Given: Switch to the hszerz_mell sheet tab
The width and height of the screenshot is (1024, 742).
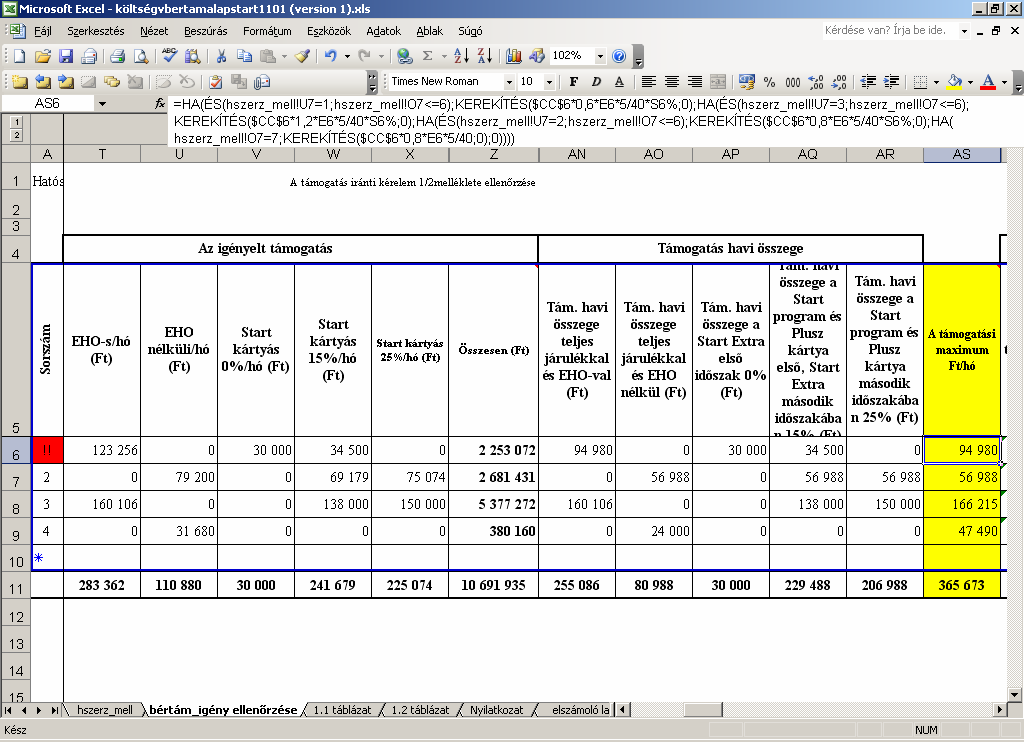Looking at the screenshot, I should coord(104,710).
